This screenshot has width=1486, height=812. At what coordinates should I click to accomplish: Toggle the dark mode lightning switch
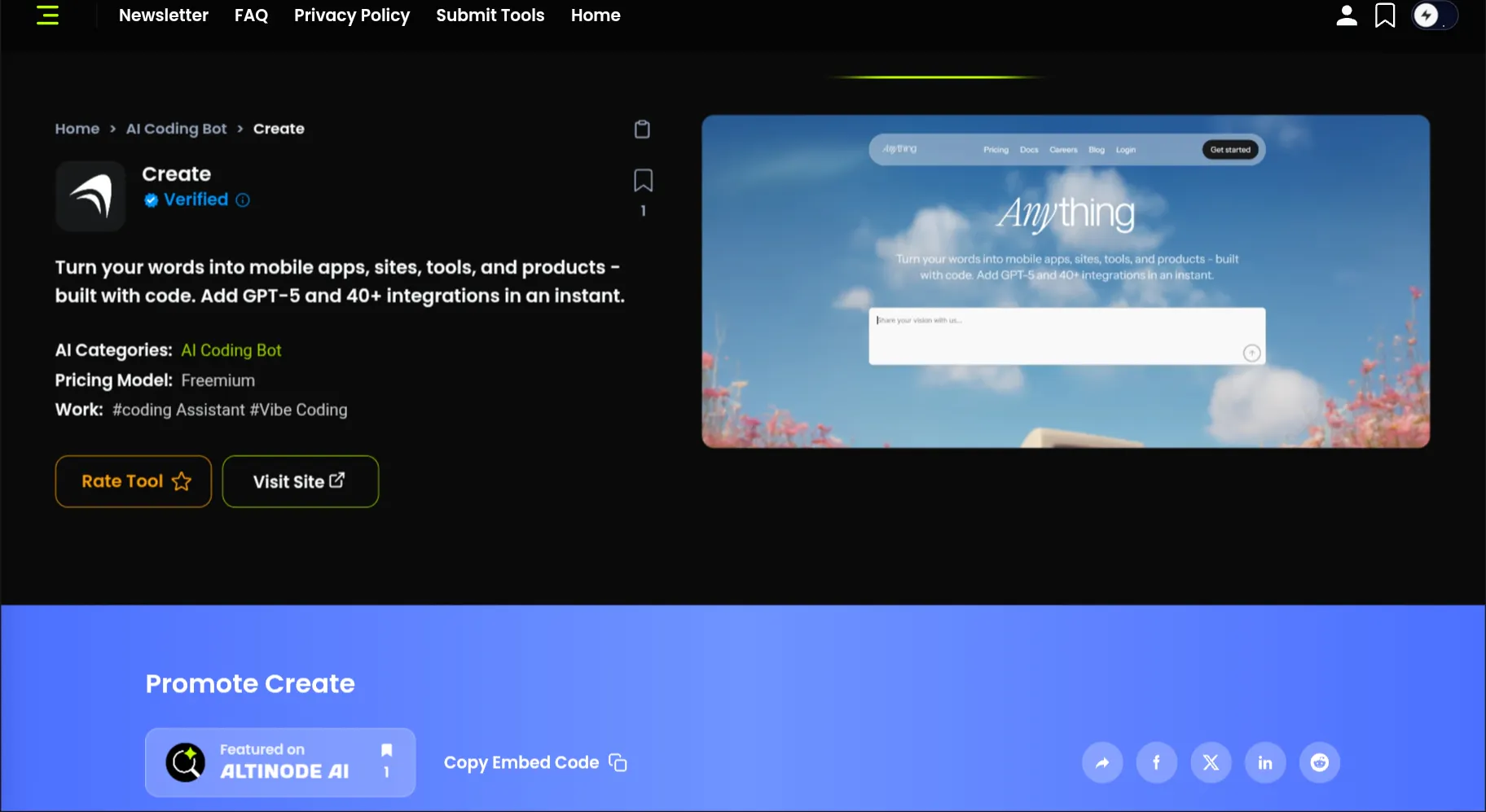click(x=1434, y=15)
